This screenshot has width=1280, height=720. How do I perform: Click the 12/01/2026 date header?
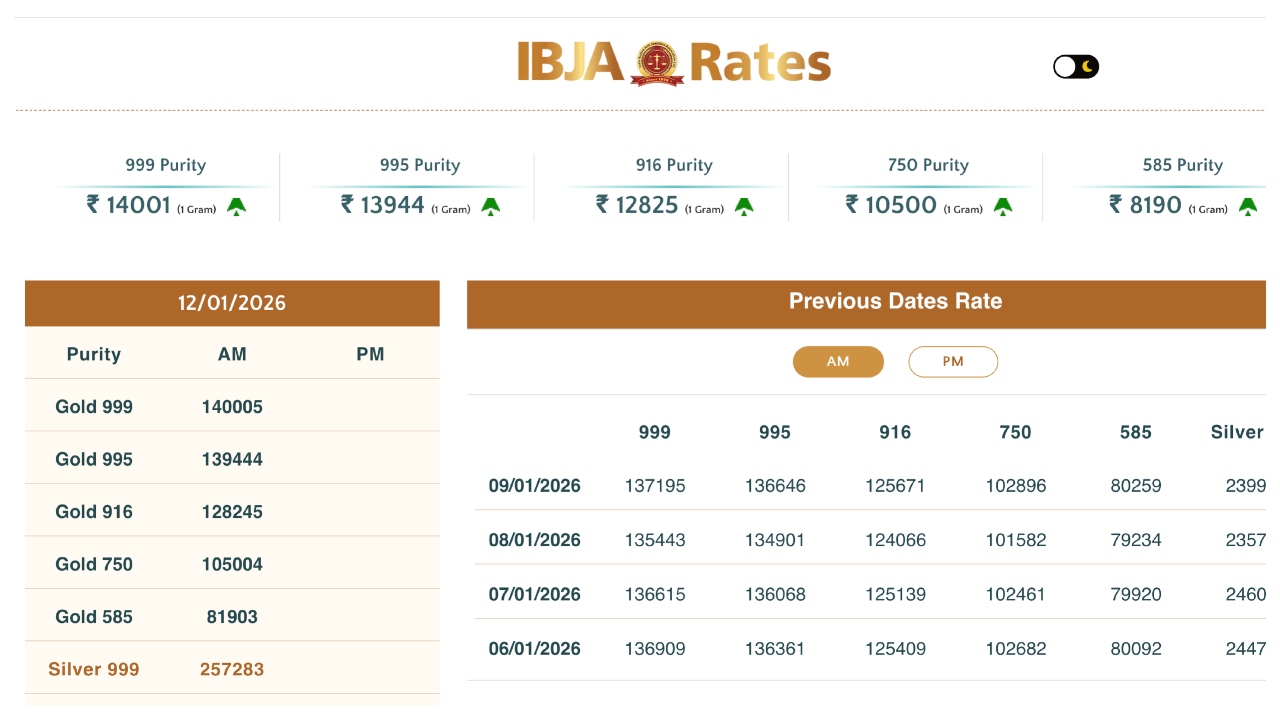coord(232,303)
